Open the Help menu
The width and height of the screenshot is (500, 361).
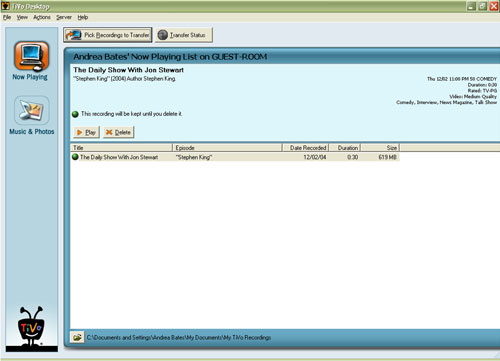point(83,17)
